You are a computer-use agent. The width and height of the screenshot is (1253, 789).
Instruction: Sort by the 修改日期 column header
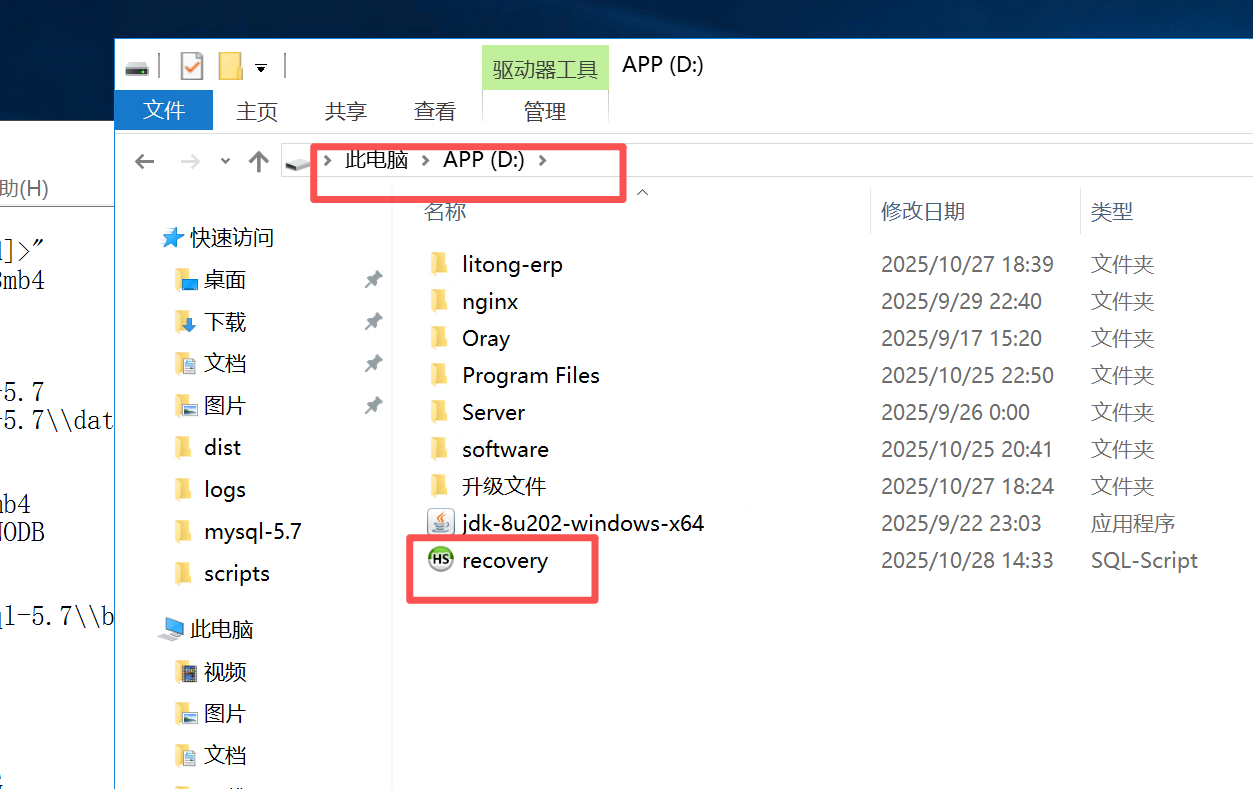922,211
